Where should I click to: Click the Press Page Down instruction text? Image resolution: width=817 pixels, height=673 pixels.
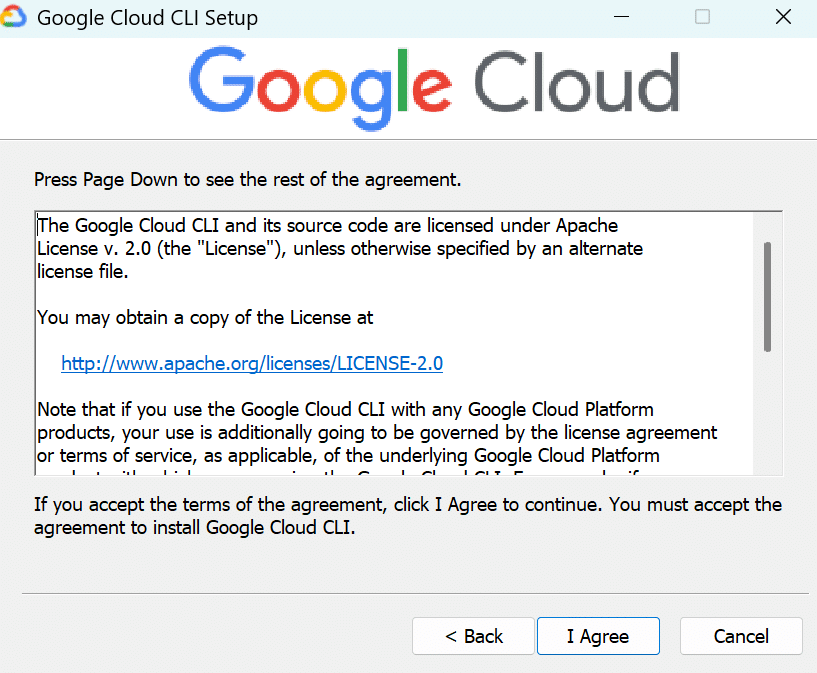click(x=247, y=180)
